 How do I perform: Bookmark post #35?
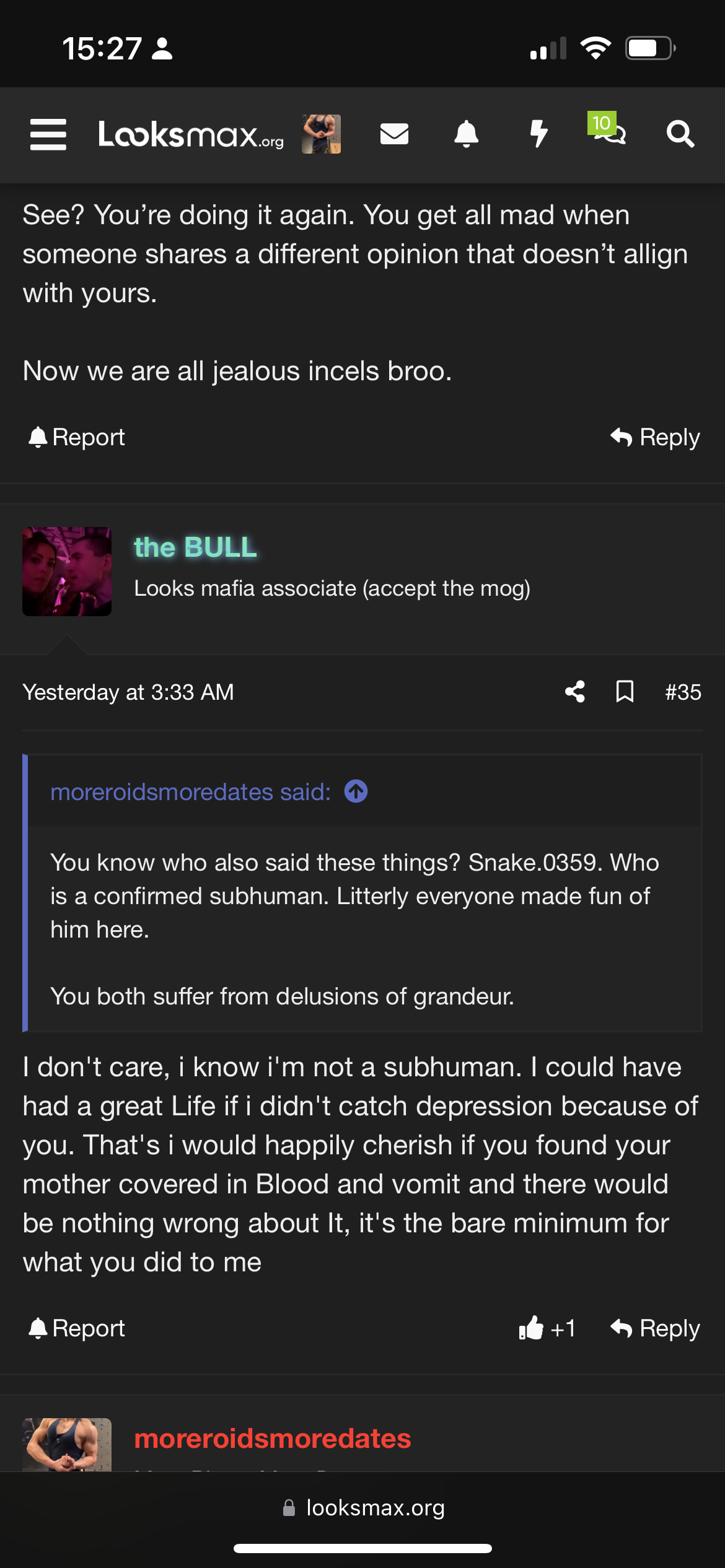tap(625, 692)
